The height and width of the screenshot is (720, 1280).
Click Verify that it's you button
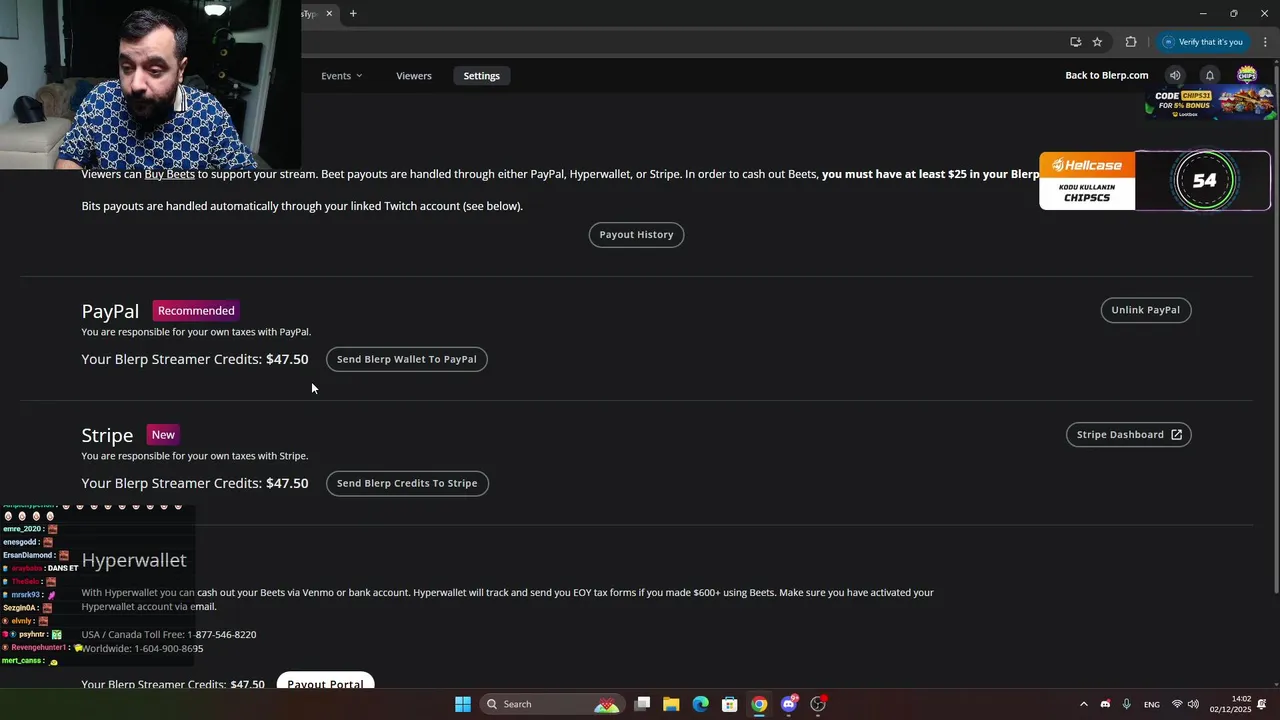click(x=1201, y=42)
